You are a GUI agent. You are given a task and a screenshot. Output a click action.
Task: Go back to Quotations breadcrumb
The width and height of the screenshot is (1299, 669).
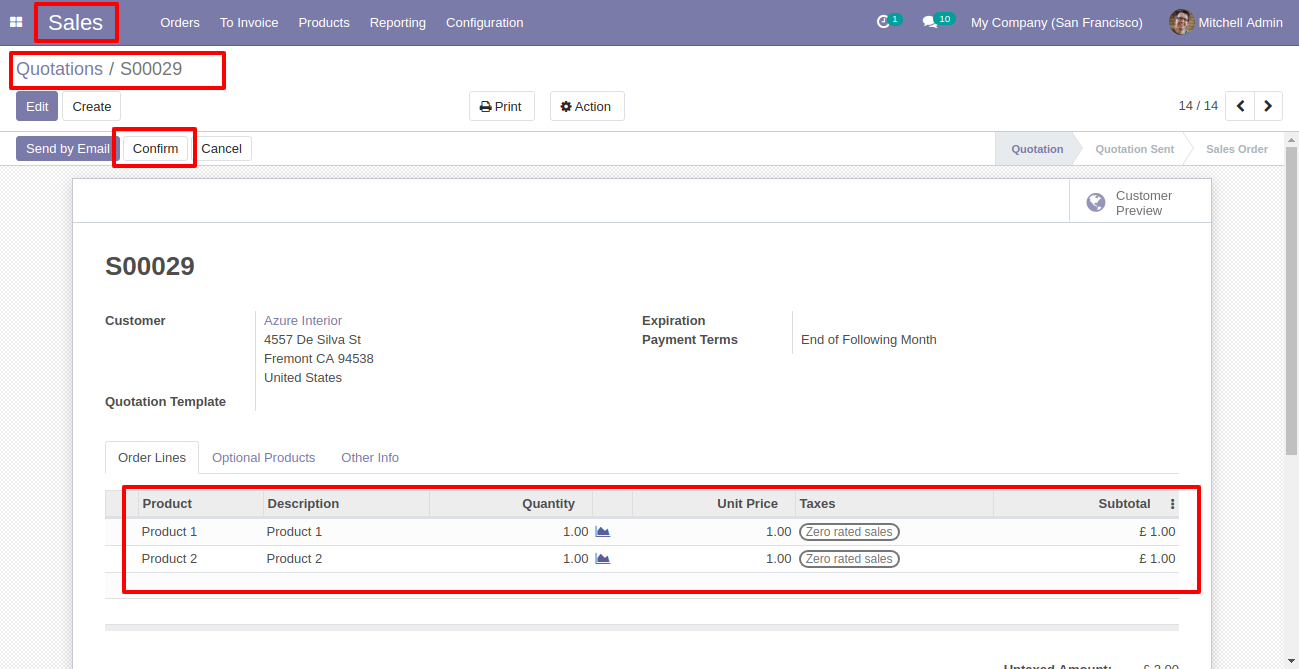coord(59,69)
